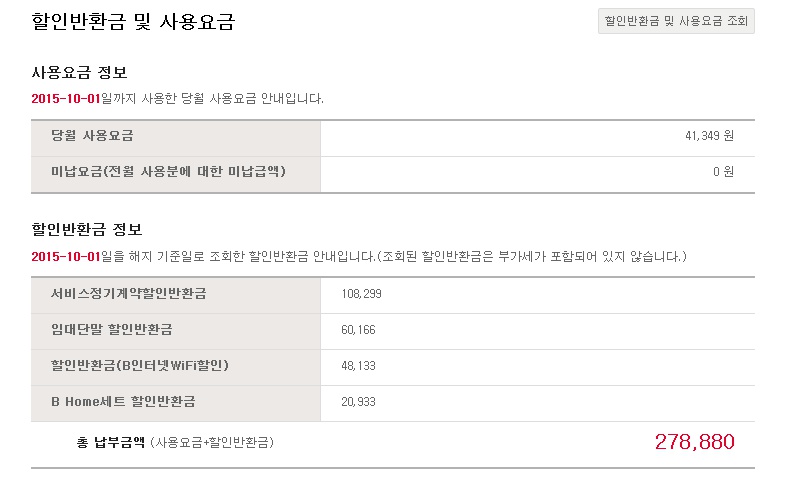Select 서비스정기계약할인반환금 row label
The width and height of the screenshot is (787, 483).
[x=128, y=294]
